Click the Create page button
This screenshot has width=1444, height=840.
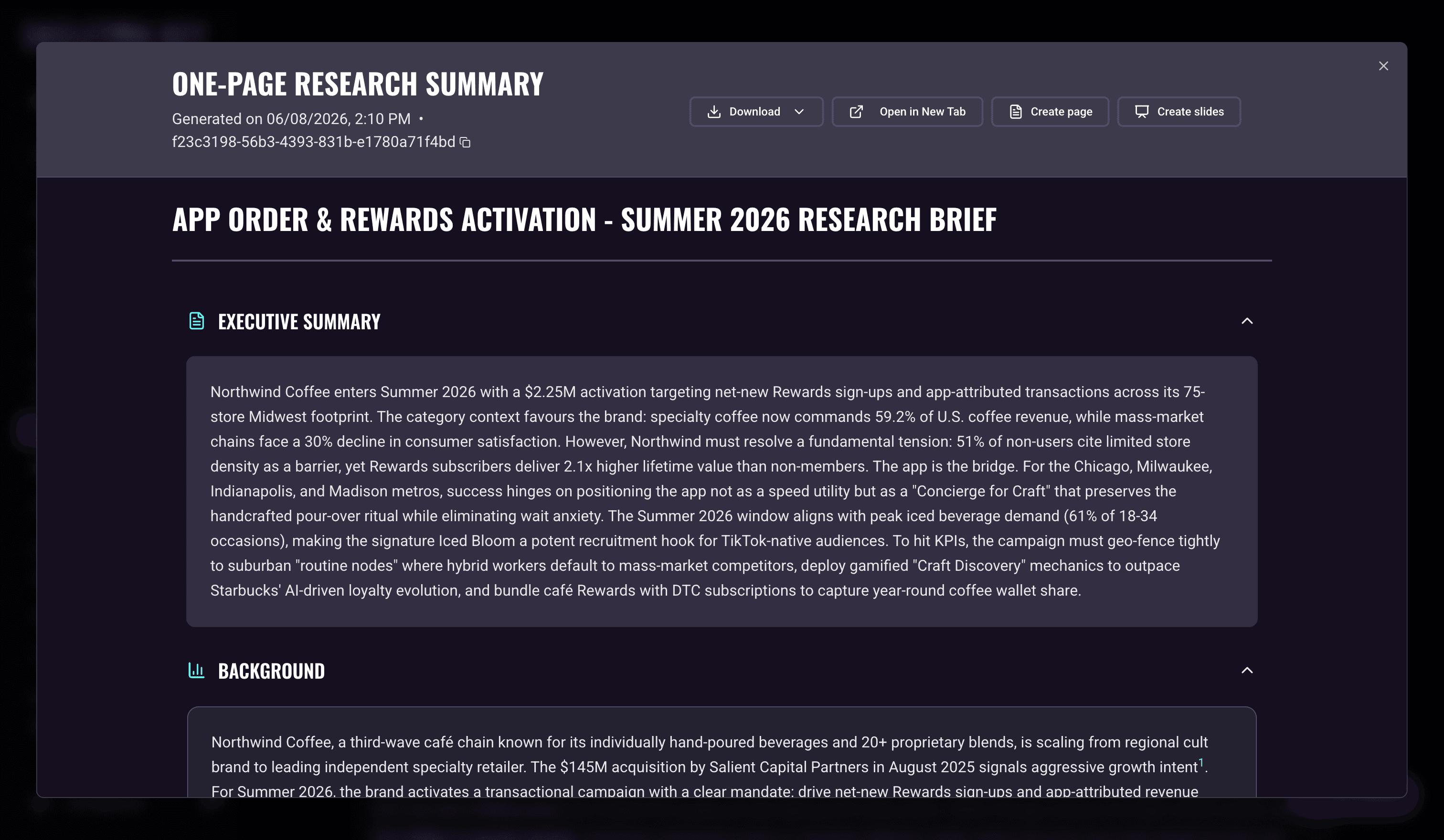(1050, 112)
